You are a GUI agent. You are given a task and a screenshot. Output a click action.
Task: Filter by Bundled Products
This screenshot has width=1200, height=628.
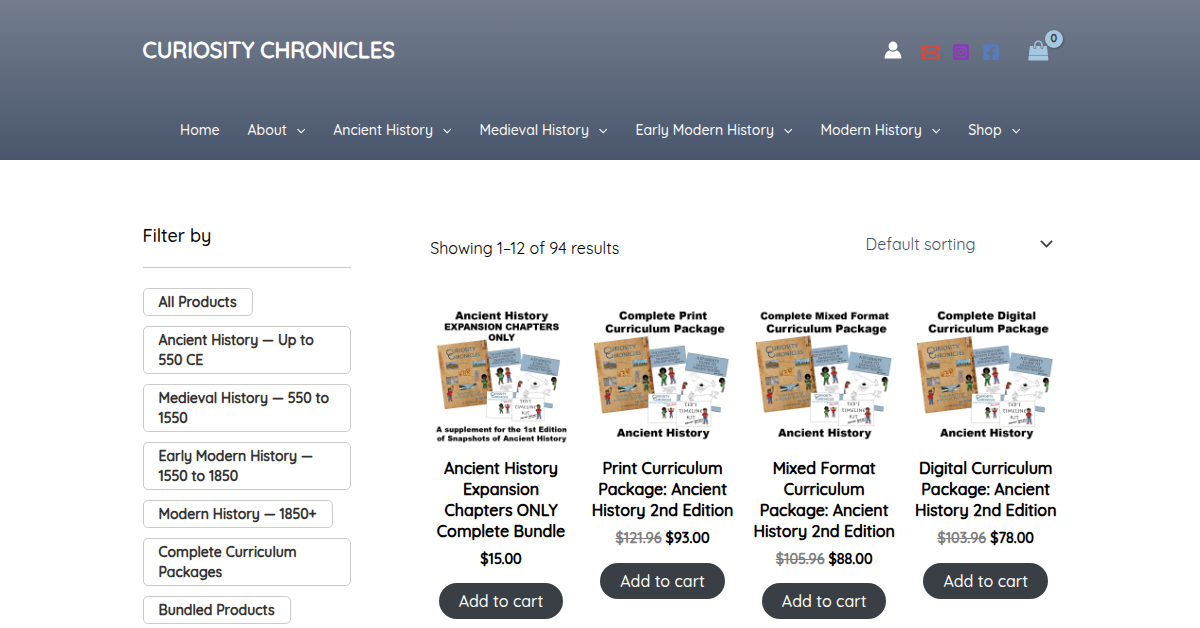216,610
